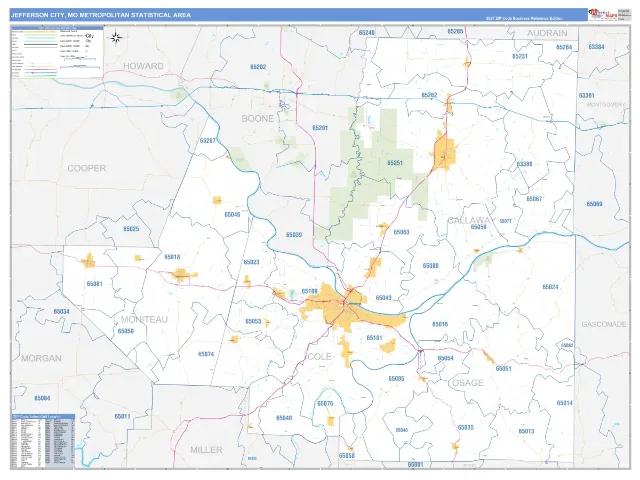Viewport: 640px width, 480px height.
Task: Click ZIP code label 65240
Action: [x=367, y=33]
